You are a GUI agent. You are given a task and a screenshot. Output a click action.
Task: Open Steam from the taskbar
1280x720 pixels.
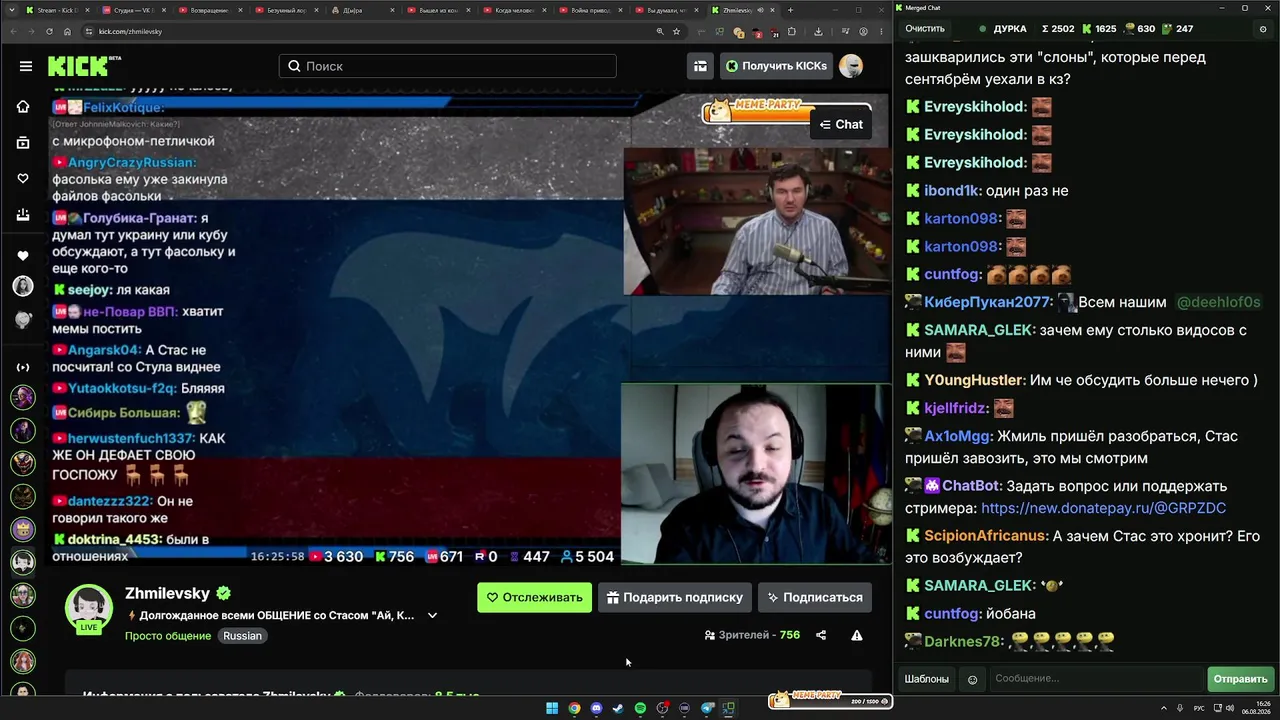click(618, 708)
